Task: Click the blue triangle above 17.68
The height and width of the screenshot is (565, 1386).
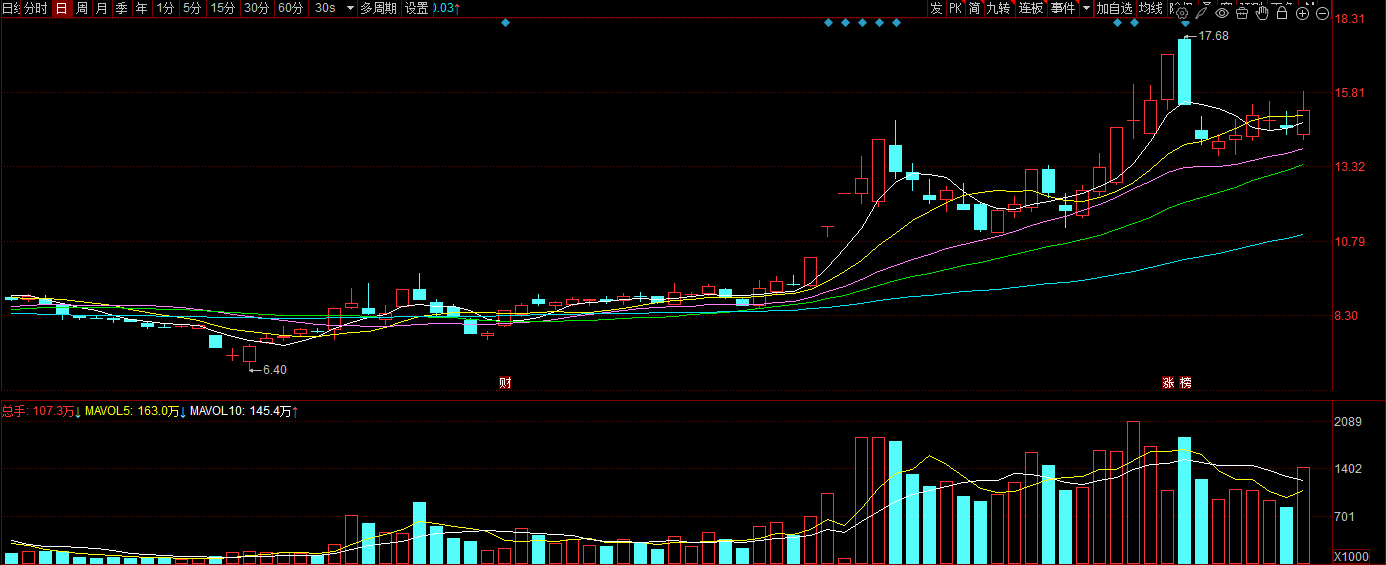Action: 1185,23
